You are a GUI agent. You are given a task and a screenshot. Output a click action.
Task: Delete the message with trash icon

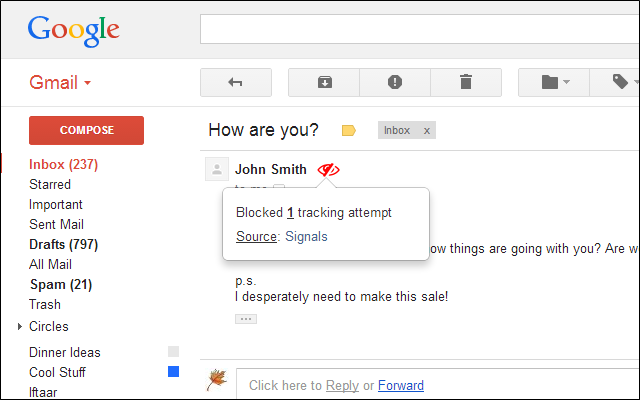click(x=466, y=82)
